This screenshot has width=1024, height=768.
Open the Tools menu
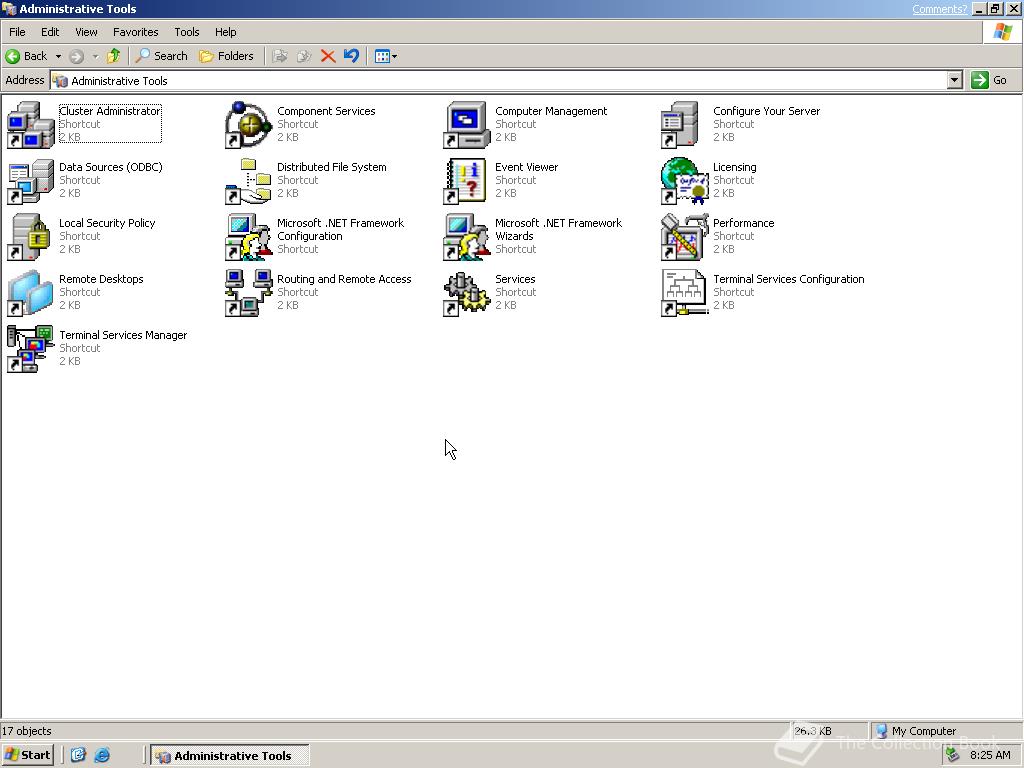(x=187, y=32)
